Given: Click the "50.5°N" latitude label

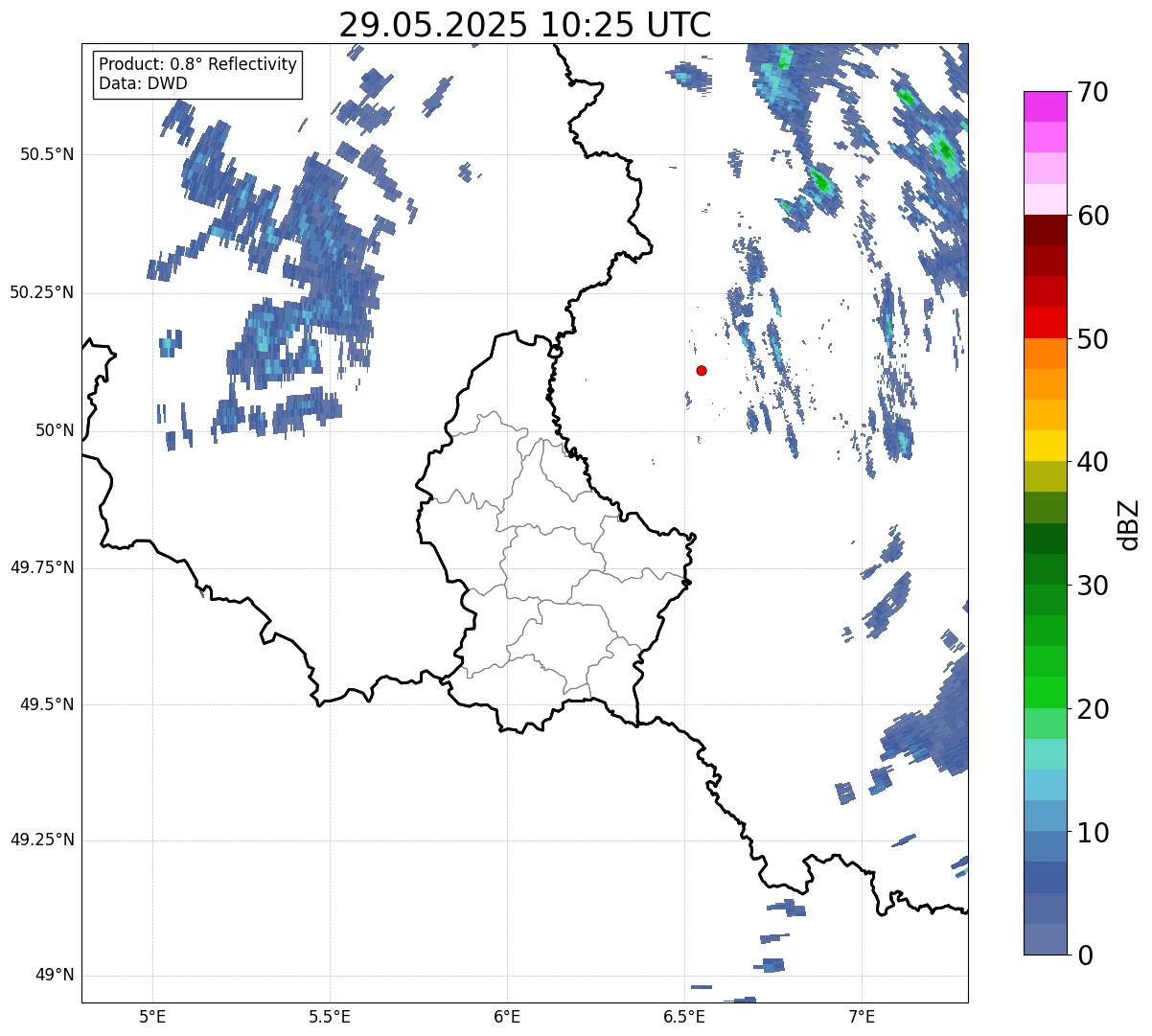Looking at the screenshot, I should click(x=47, y=154).
